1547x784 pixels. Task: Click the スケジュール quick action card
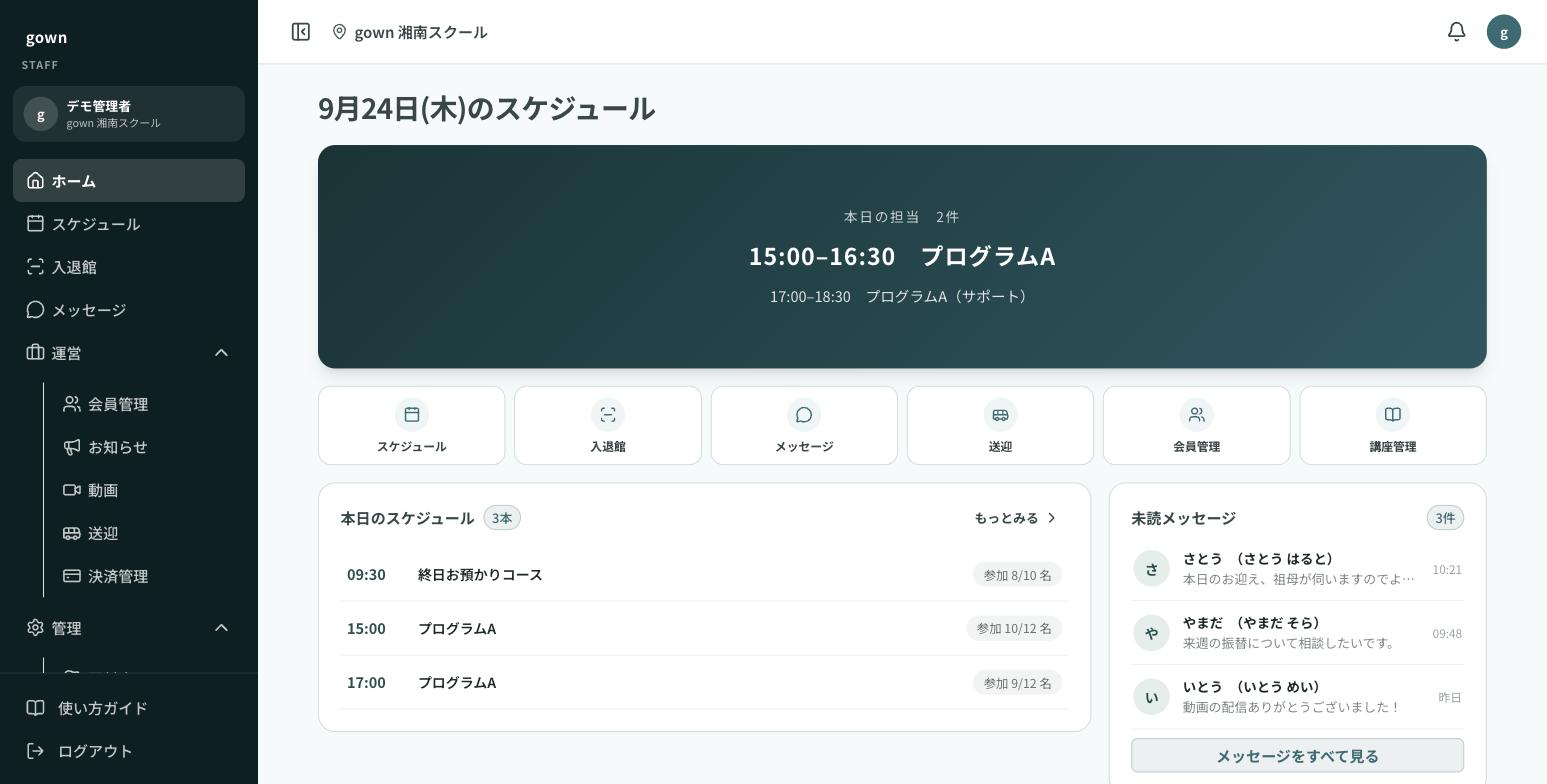coord(412,426)
